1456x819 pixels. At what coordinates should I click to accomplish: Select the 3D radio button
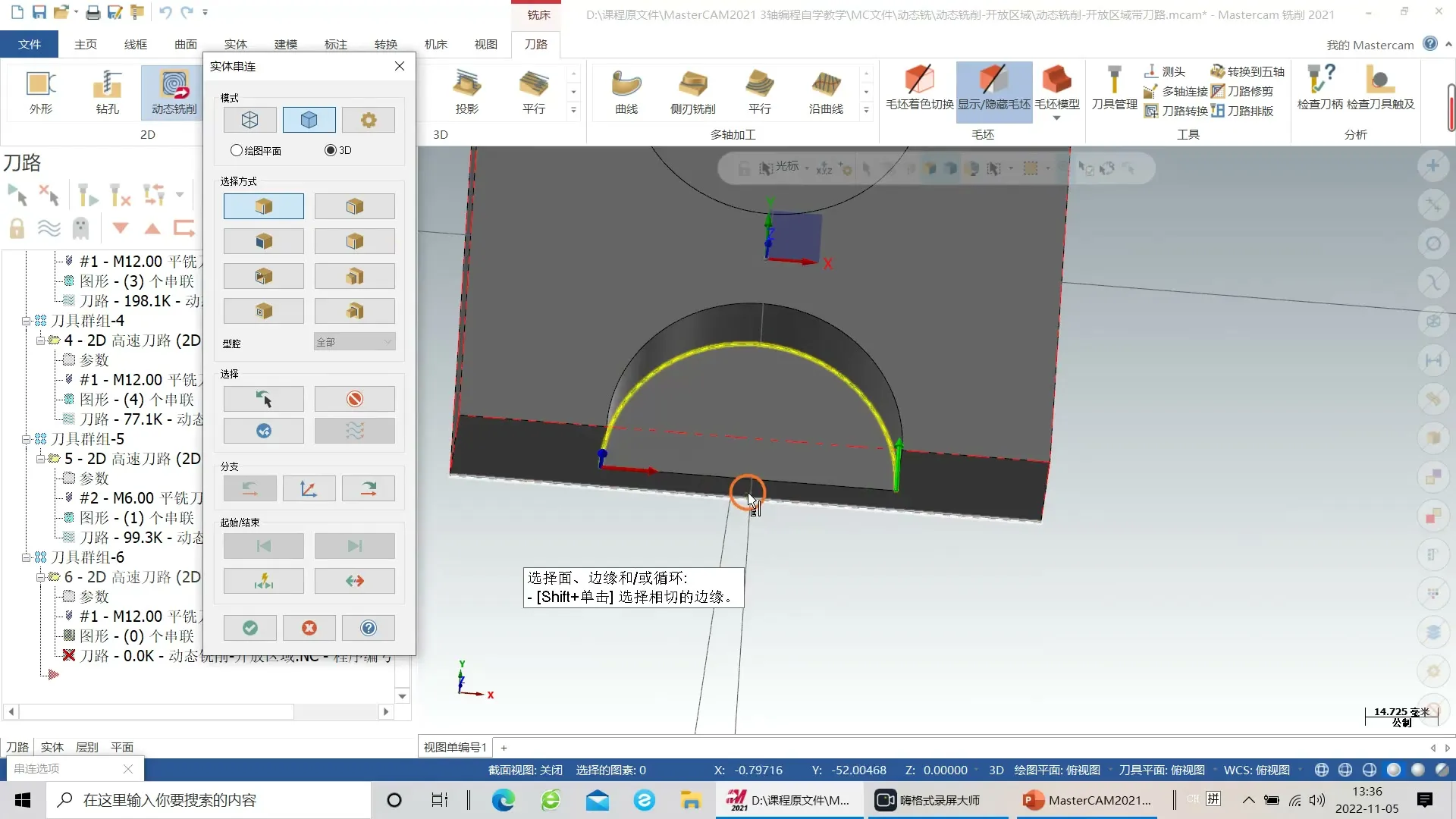click(330, 150)
